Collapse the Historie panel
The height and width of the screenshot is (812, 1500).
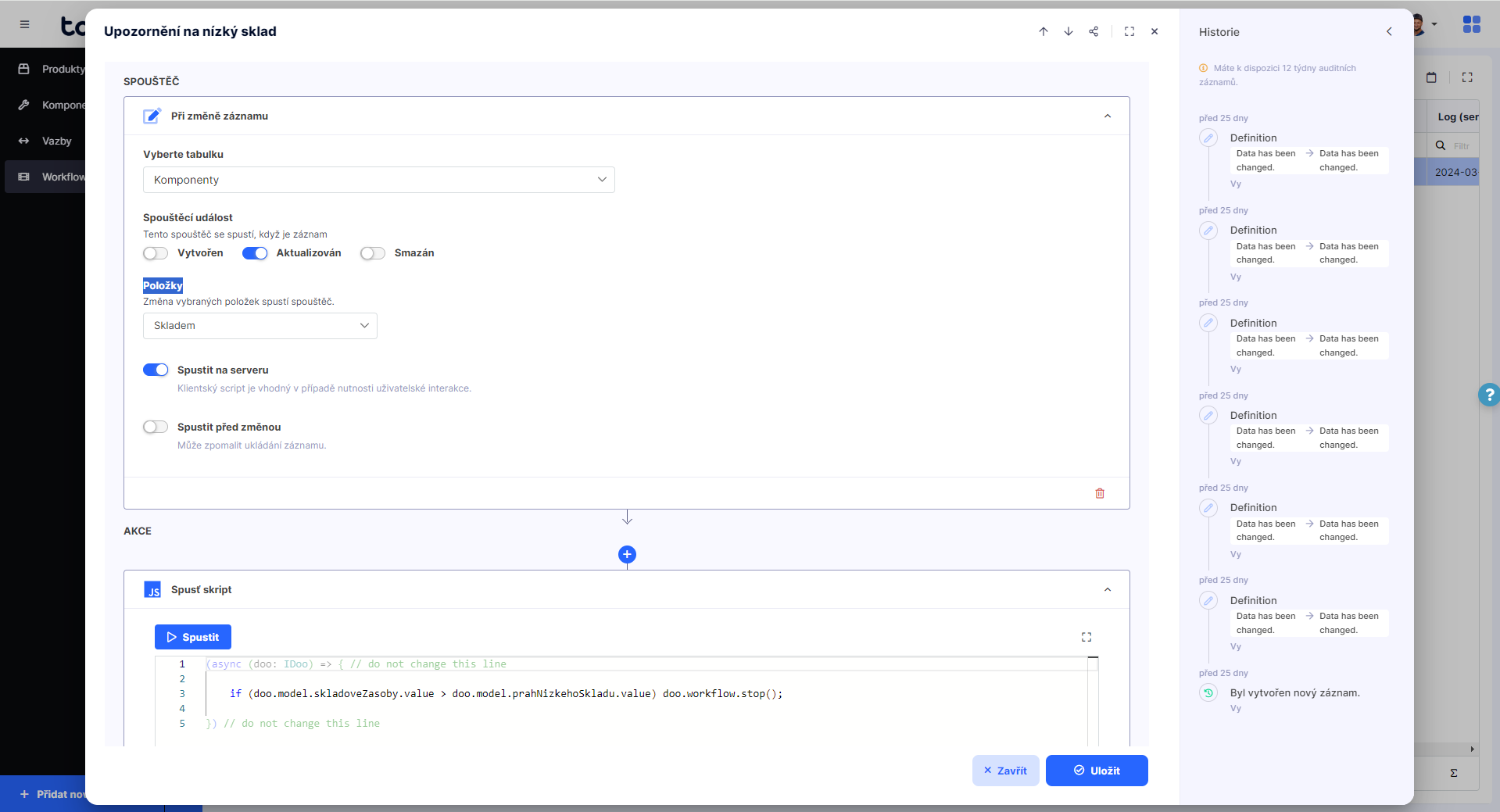pos(1389,32)
